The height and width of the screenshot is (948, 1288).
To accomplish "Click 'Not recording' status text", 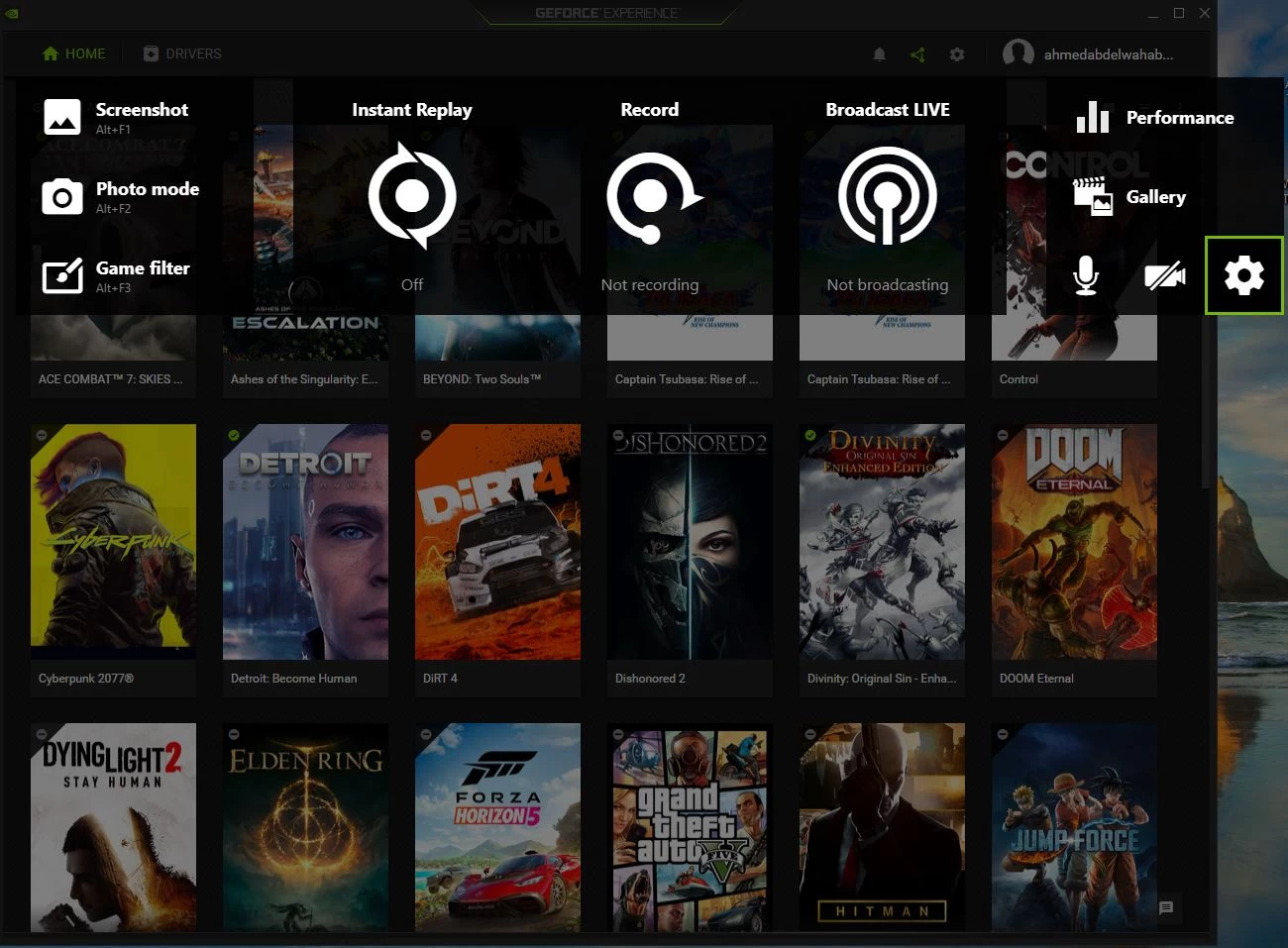I will coord(650,284).
